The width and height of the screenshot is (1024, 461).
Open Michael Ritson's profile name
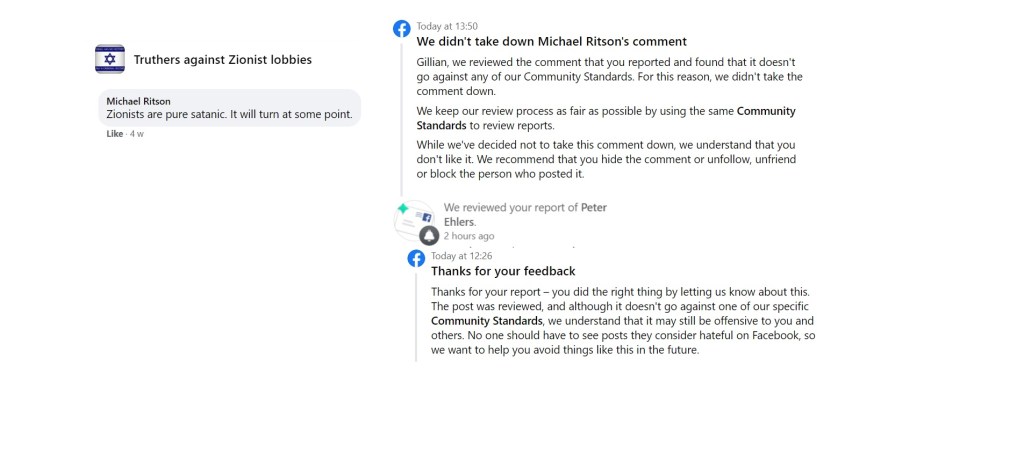[x=138, y=101]
